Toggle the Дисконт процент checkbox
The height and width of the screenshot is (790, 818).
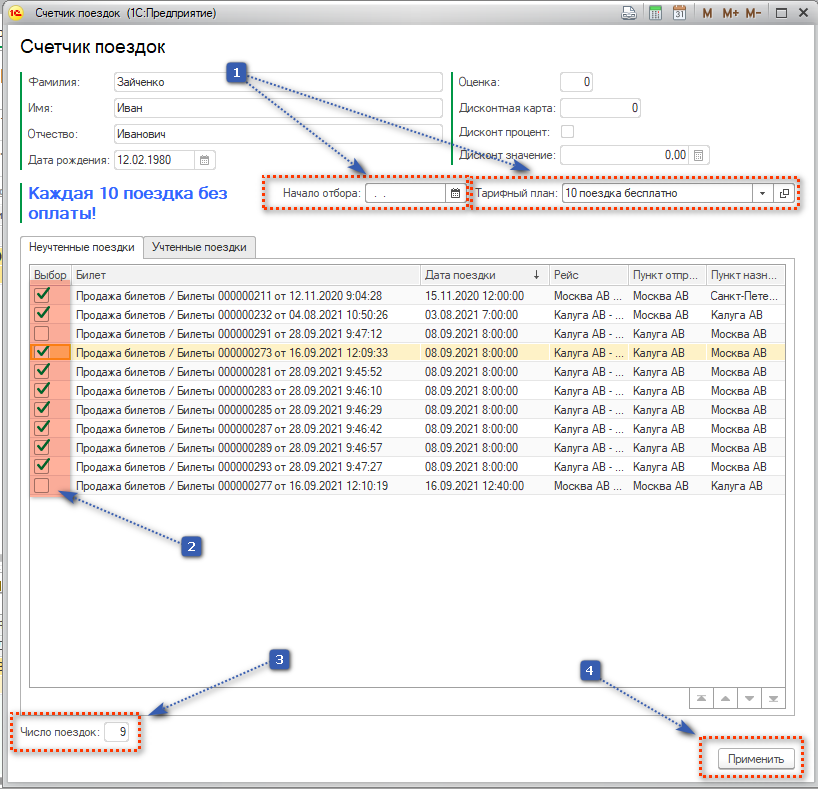[568, 131]
